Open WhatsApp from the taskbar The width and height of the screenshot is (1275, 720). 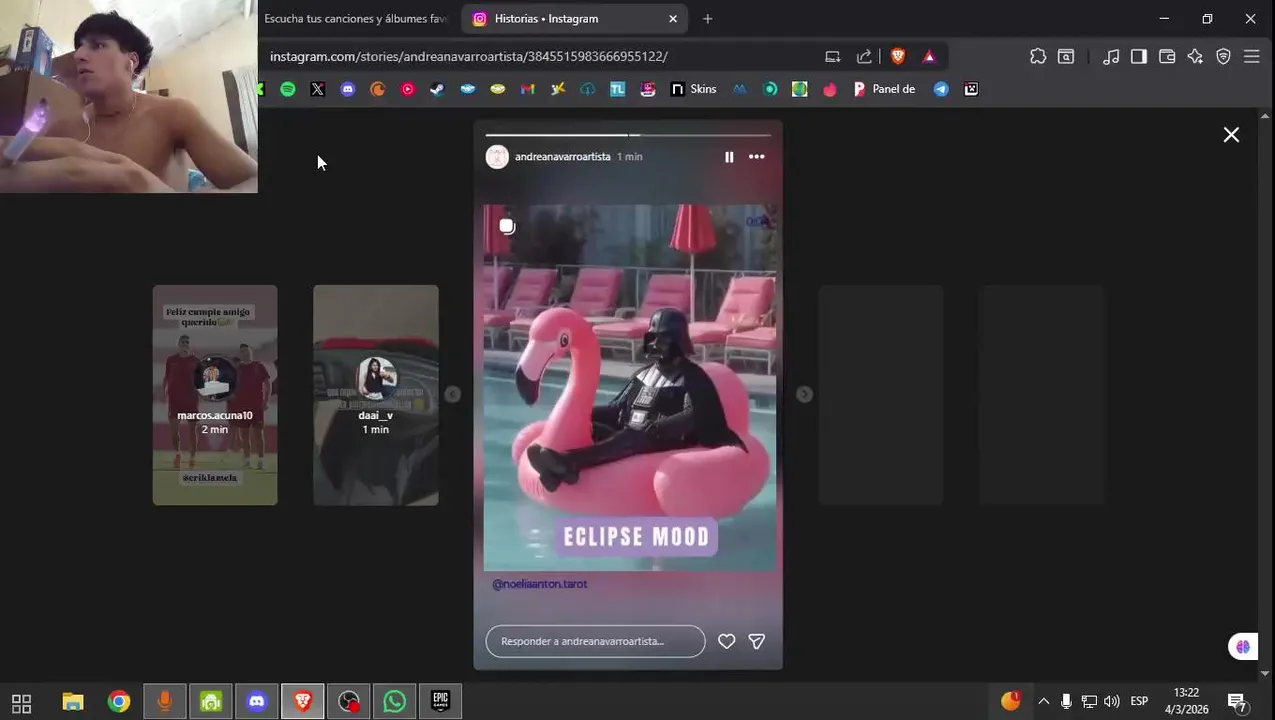(x=395, y=702)
